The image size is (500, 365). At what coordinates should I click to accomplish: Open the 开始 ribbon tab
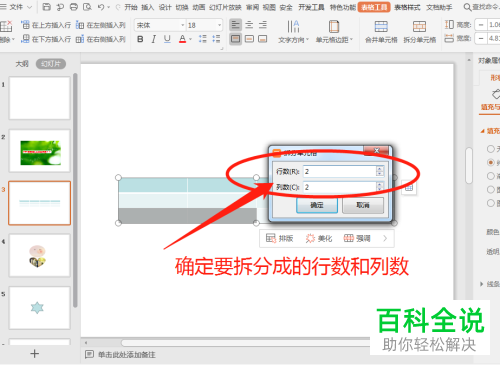(131, 7)
